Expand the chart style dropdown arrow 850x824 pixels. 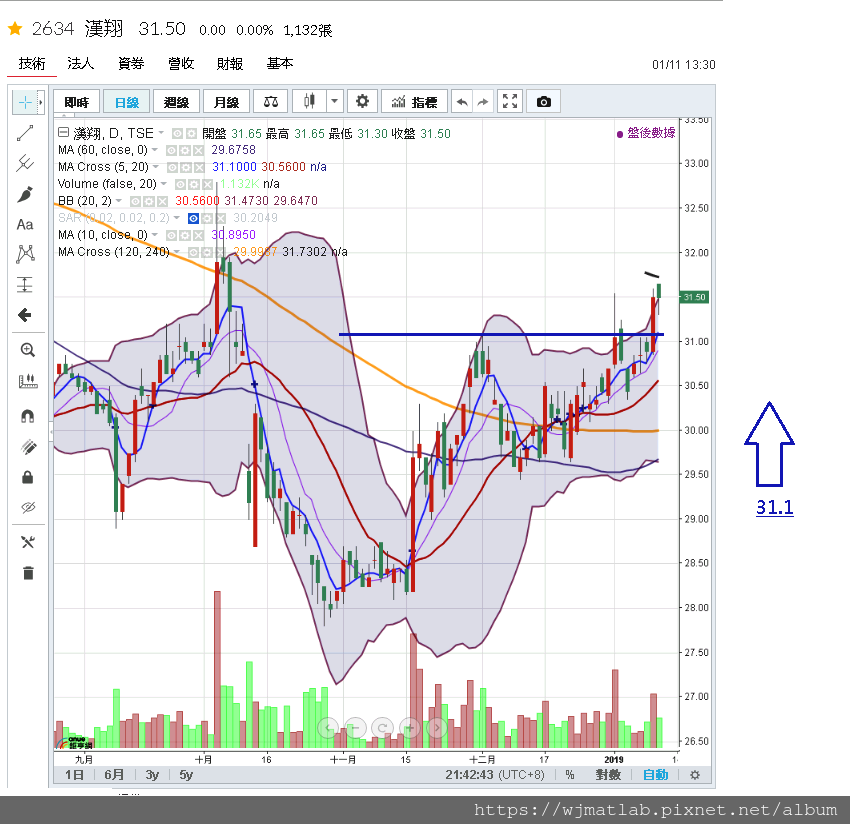[x=334, y=101]
